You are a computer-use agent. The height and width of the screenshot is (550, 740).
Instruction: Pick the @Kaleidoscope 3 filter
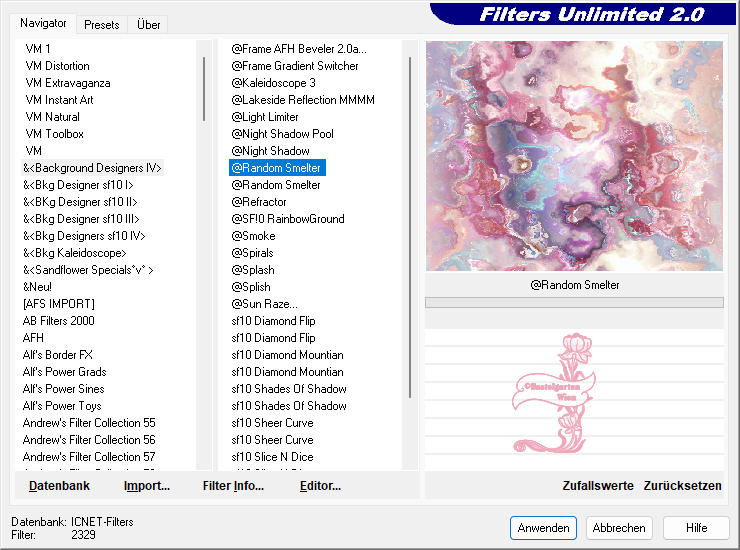coord(273,83)
